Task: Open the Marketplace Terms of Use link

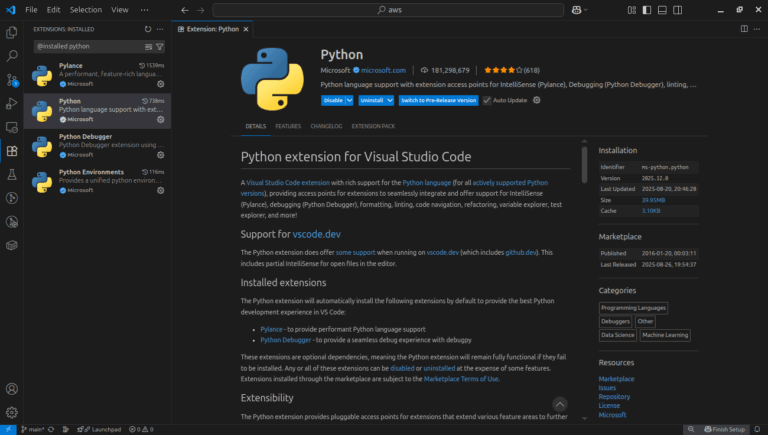Action: click(461, 379)
